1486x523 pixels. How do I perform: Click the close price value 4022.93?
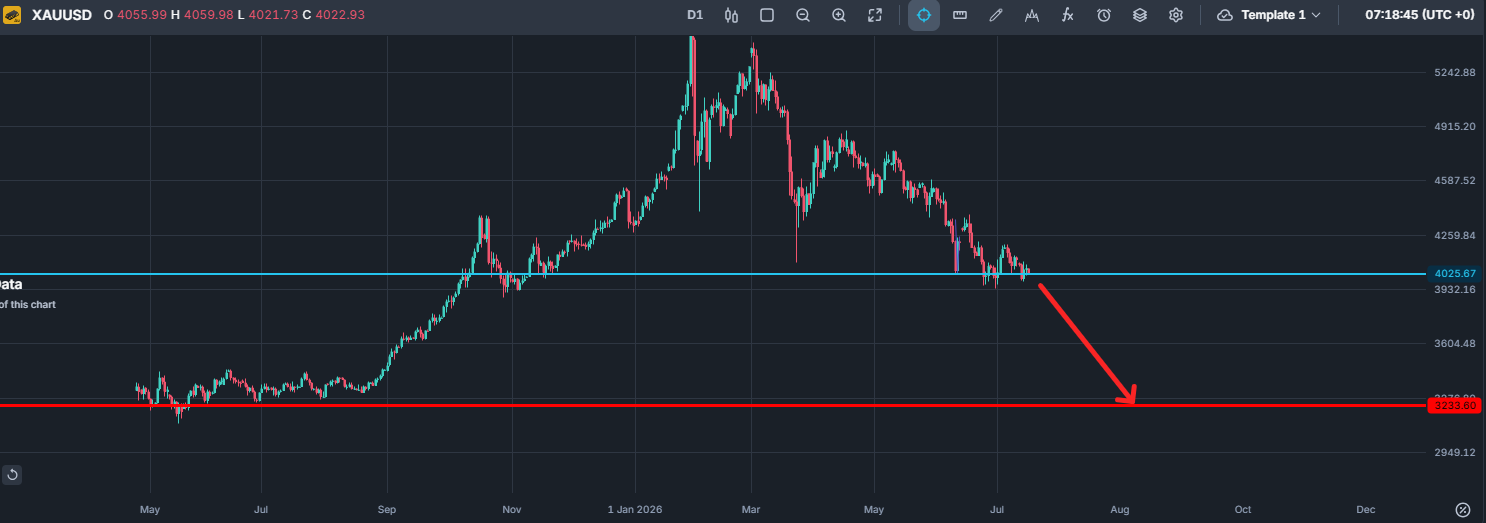(x=340, y=15)
